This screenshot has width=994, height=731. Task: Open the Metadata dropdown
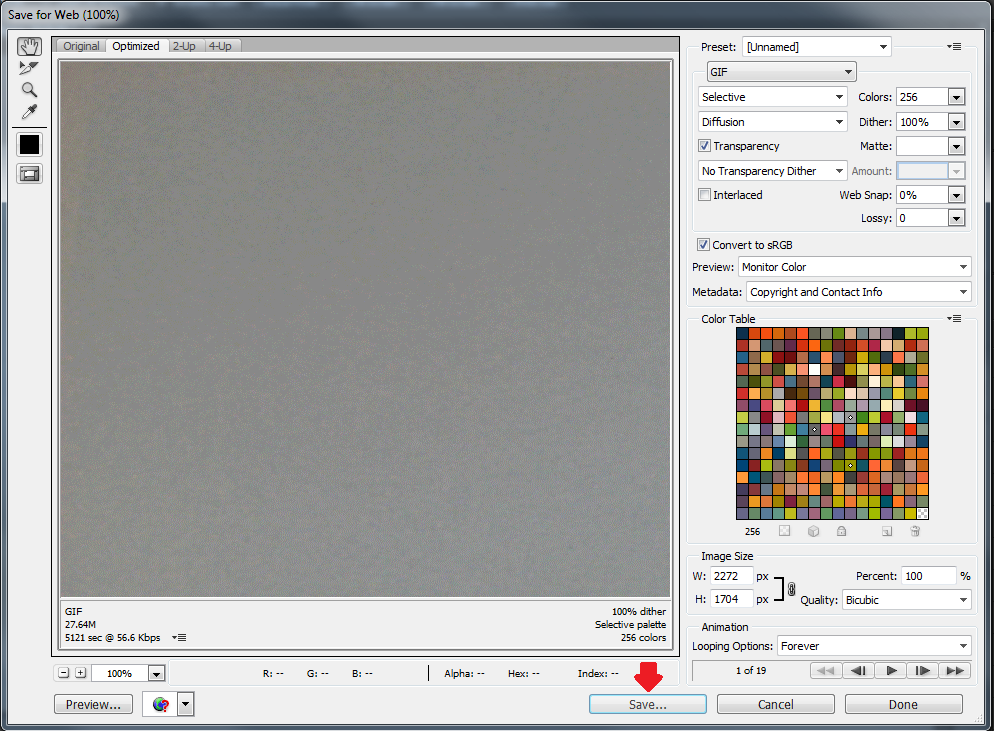click(858, 292)
